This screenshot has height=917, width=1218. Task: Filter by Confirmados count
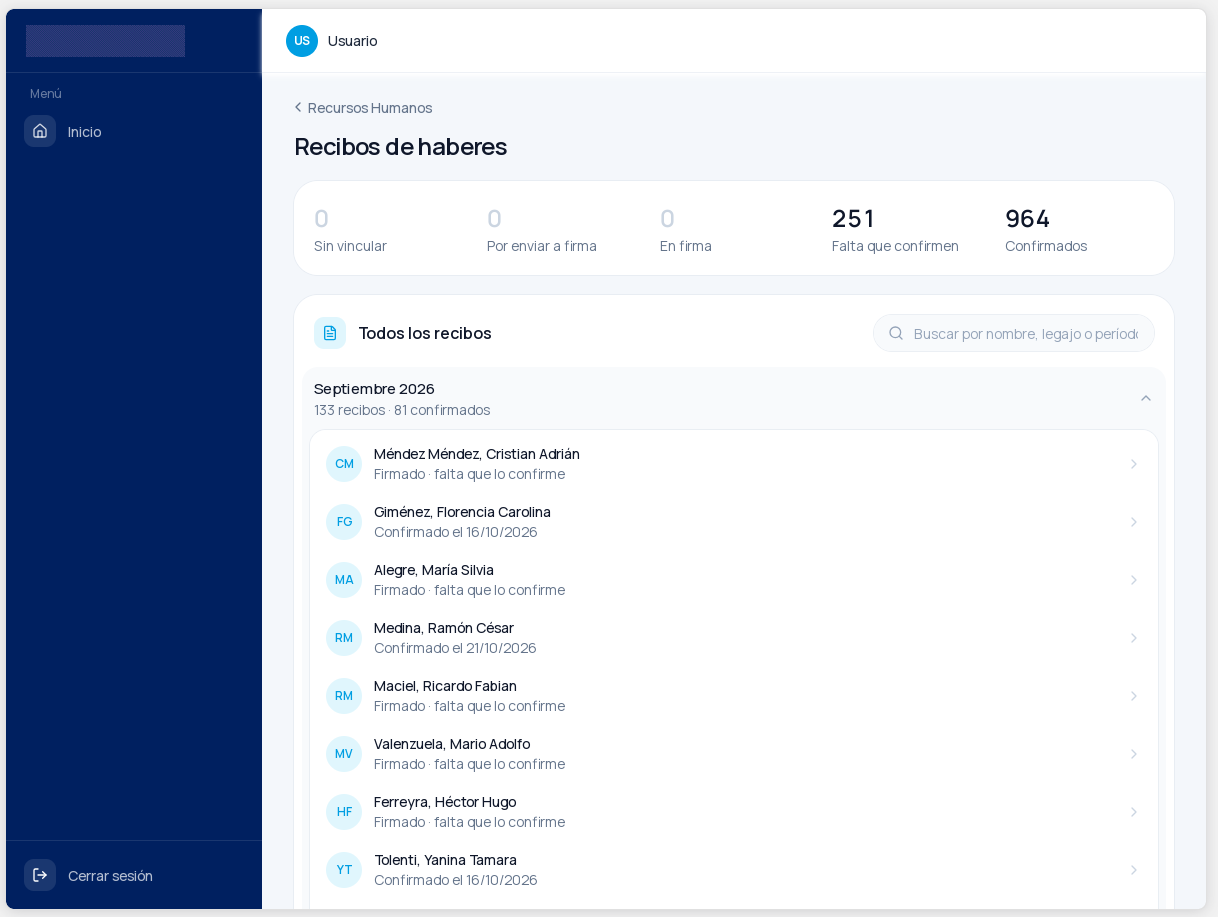coord(1046,229)
